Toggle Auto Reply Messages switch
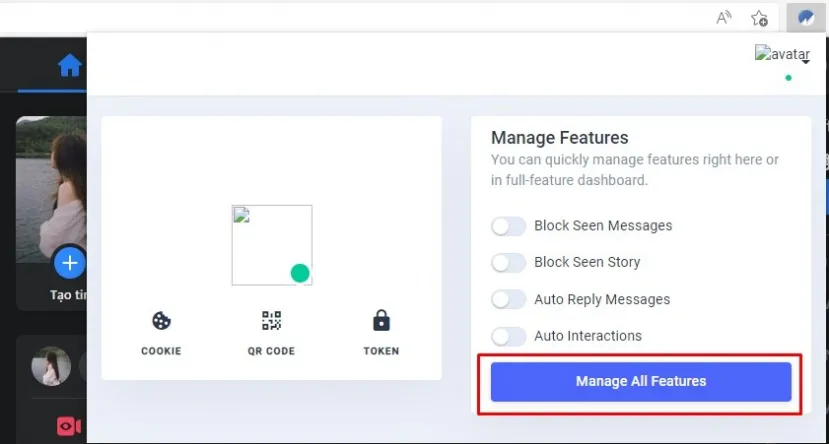The height and width of the screenshot is (444, 829). point(508,299)
